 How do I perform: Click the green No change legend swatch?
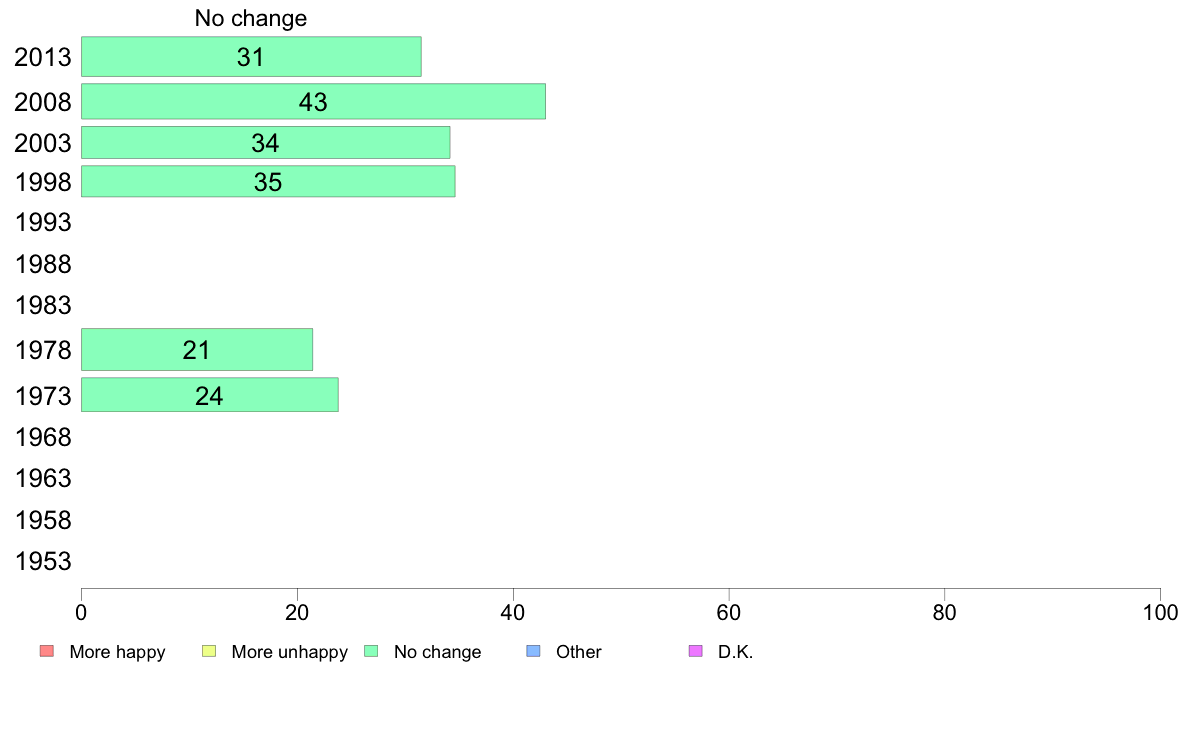(371, 651)
